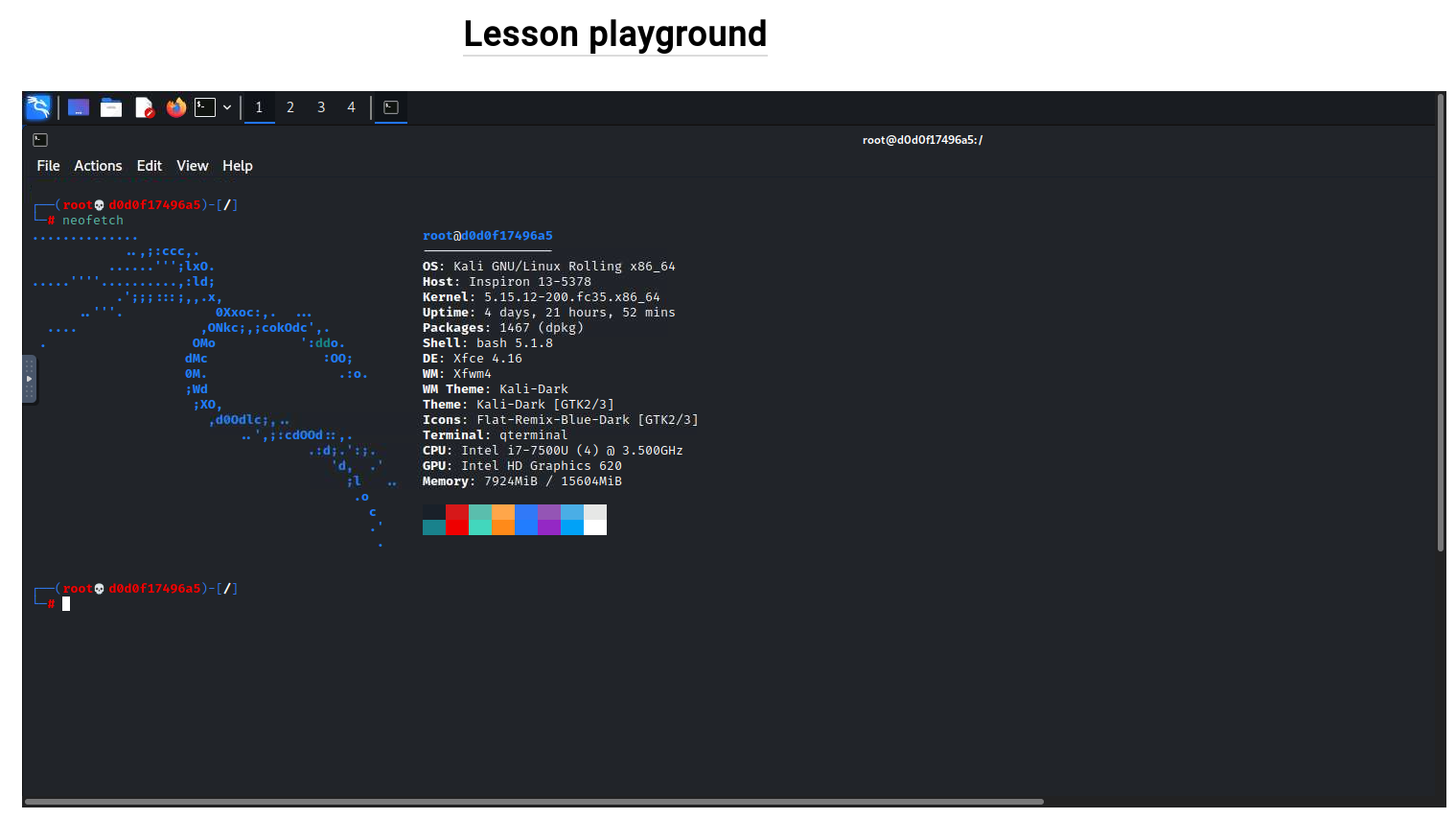This screenshot has height=819, width=1456.
Task: Open the Kali dragon applications menu
Action: click(38, 107)
